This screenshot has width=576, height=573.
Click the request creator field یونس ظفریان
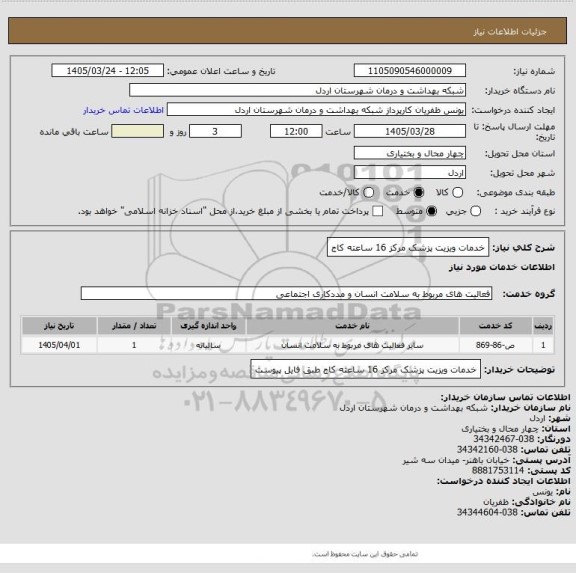pyautogui.click(x=316, y=110)
